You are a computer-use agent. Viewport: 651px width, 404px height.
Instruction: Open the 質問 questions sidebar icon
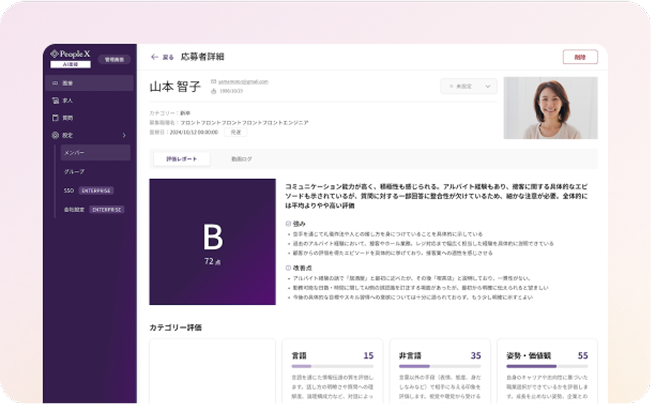(54, 118)
